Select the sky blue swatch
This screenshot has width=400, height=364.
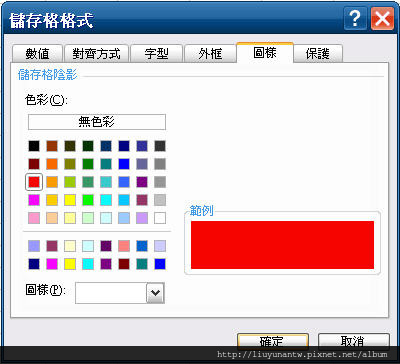(x=124, y=200)
